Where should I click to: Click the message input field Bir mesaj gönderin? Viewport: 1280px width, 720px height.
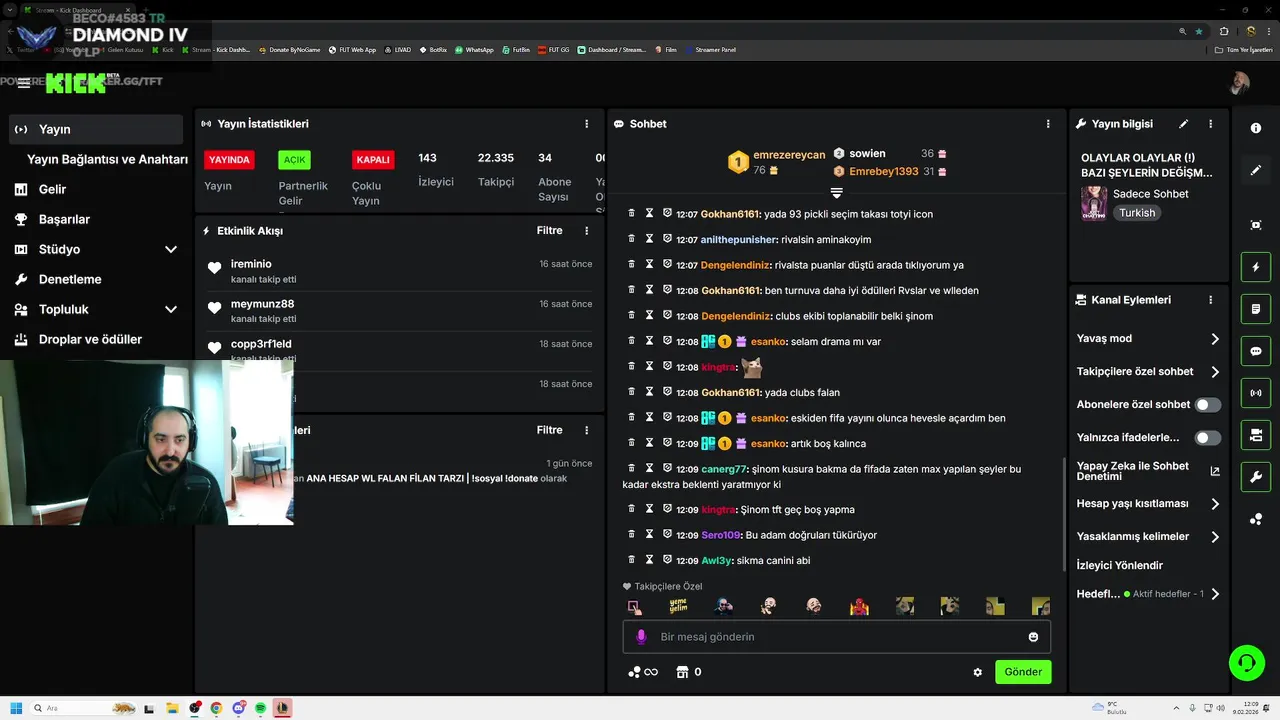point(836,637)
